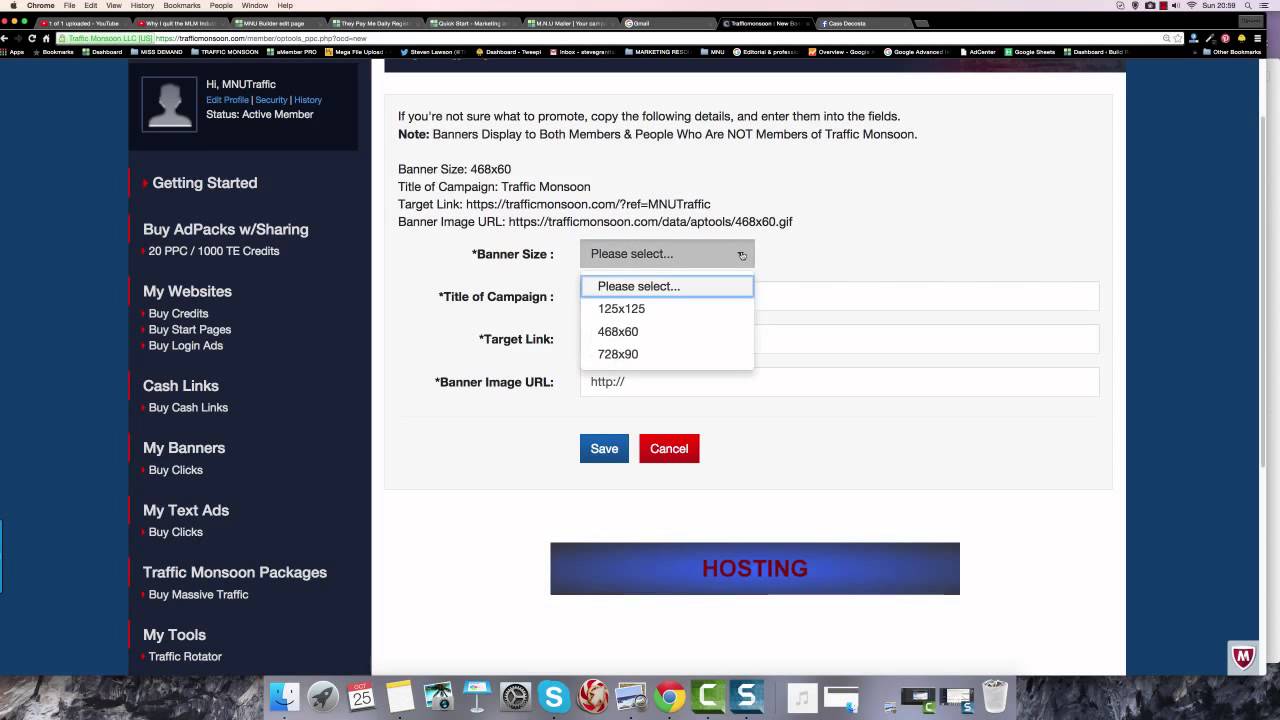The height and width of the screenshot is (720, 1280).
Task: Click the HOSTING banner advertisement
Action: coord(755,568)
